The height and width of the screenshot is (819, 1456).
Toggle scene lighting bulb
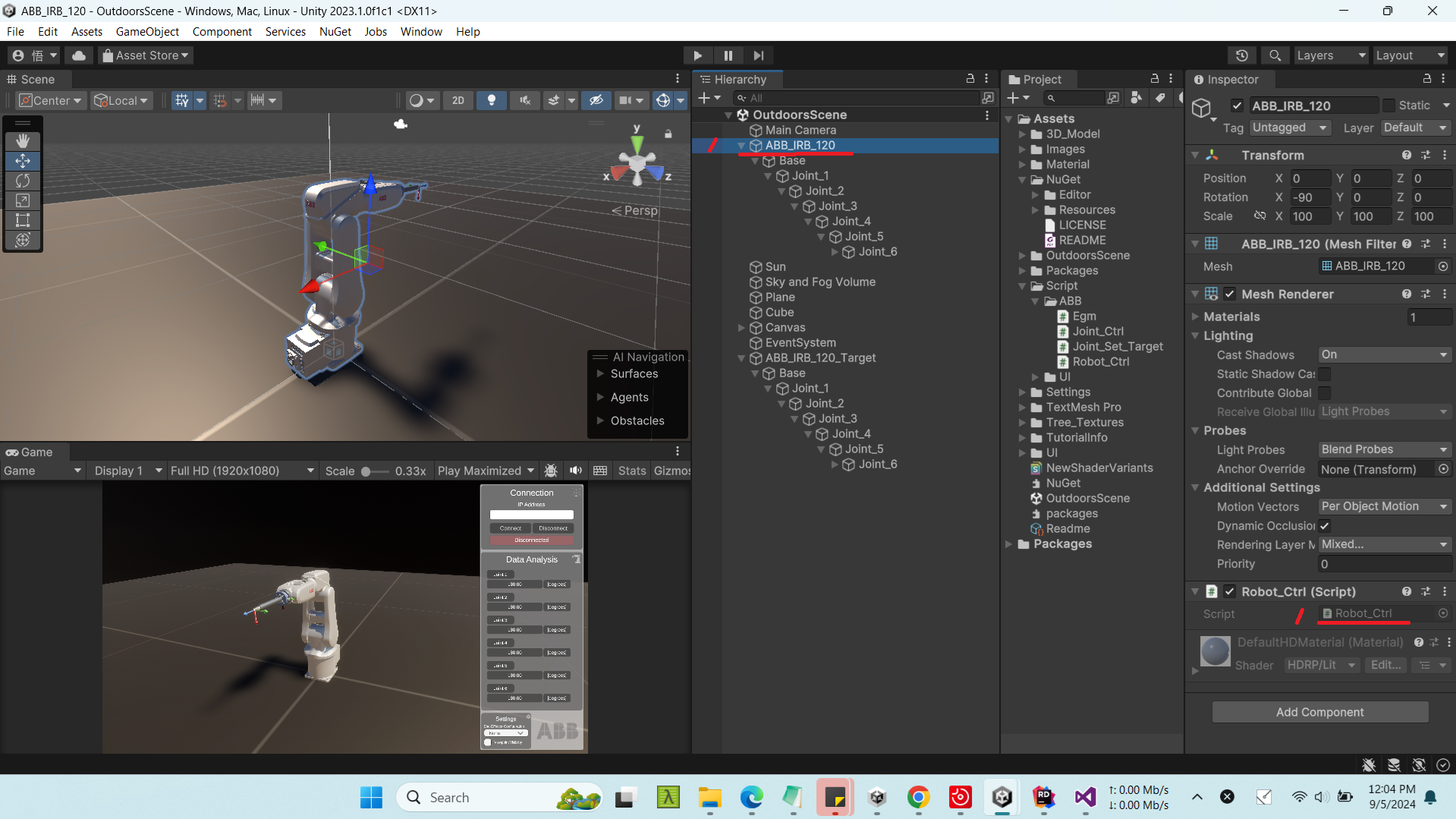[x=492, y=100]
